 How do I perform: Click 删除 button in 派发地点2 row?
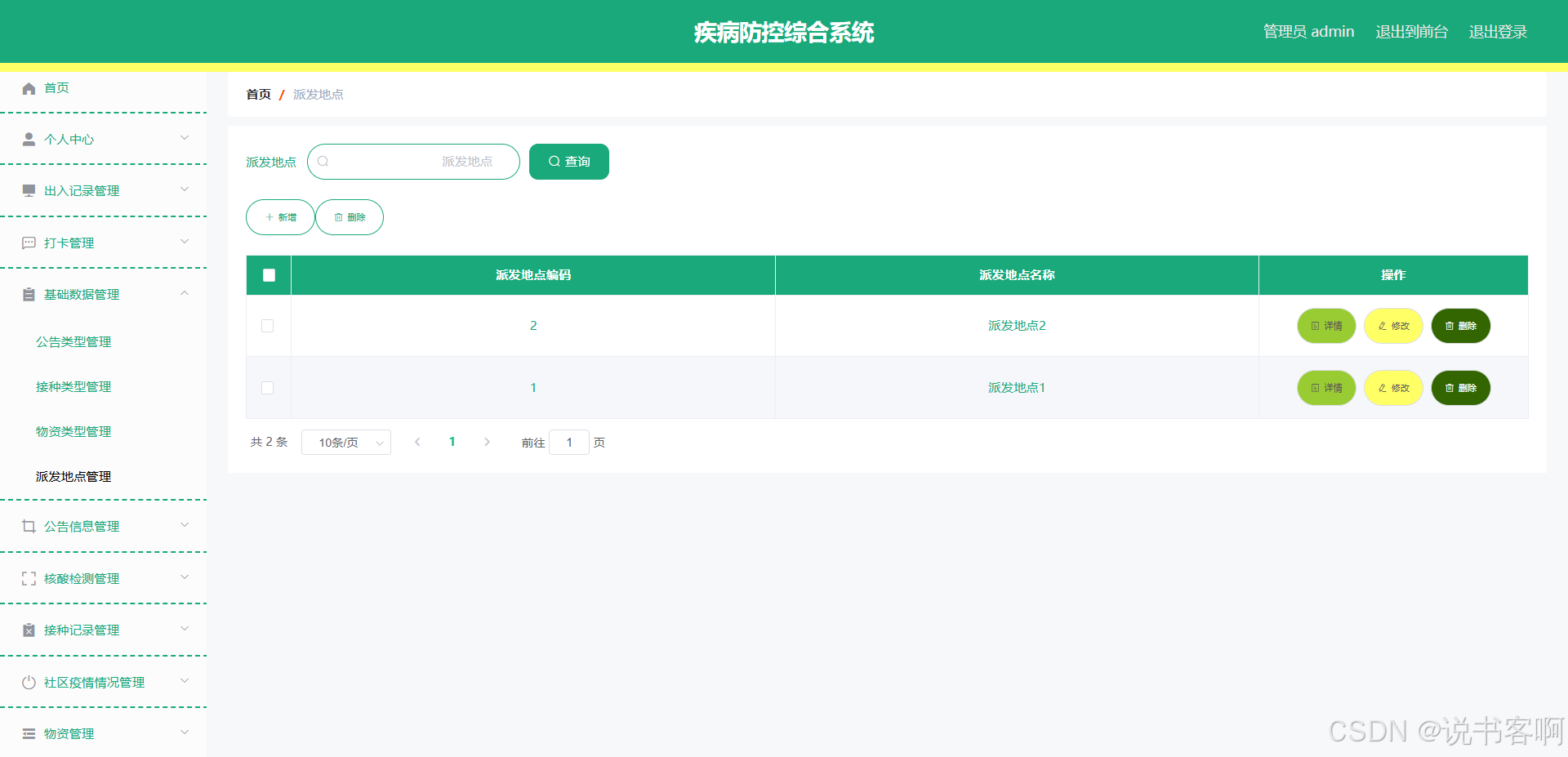point(1460,326)
